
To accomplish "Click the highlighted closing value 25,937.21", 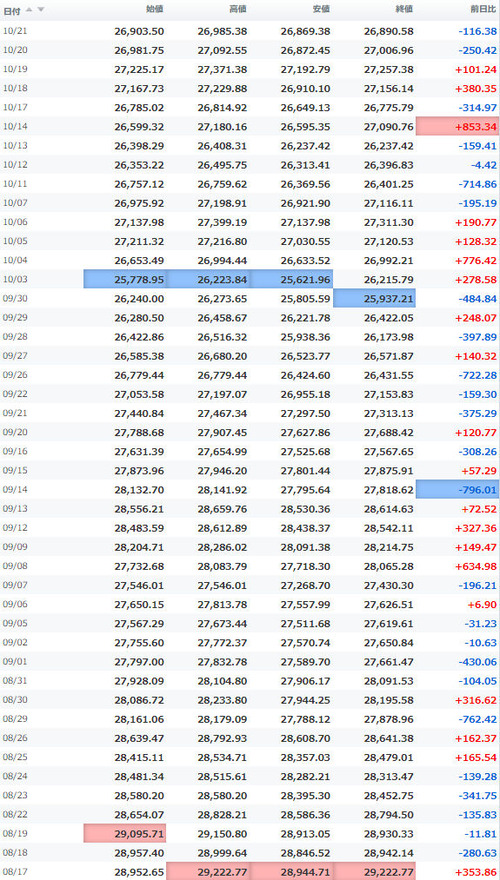I will pos(374,298).
